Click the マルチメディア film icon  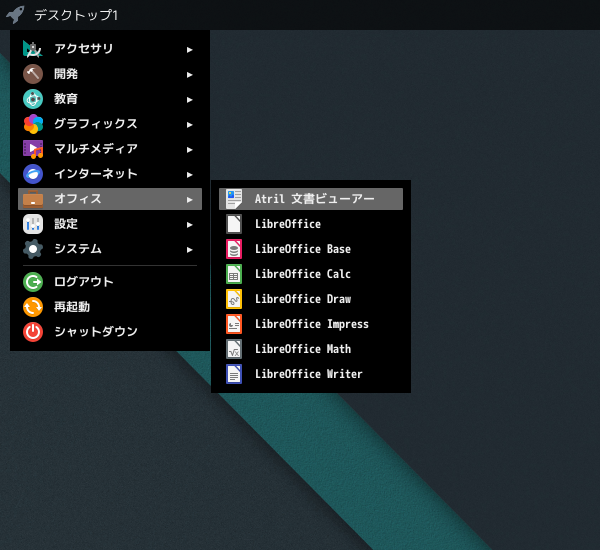(33, 149)
